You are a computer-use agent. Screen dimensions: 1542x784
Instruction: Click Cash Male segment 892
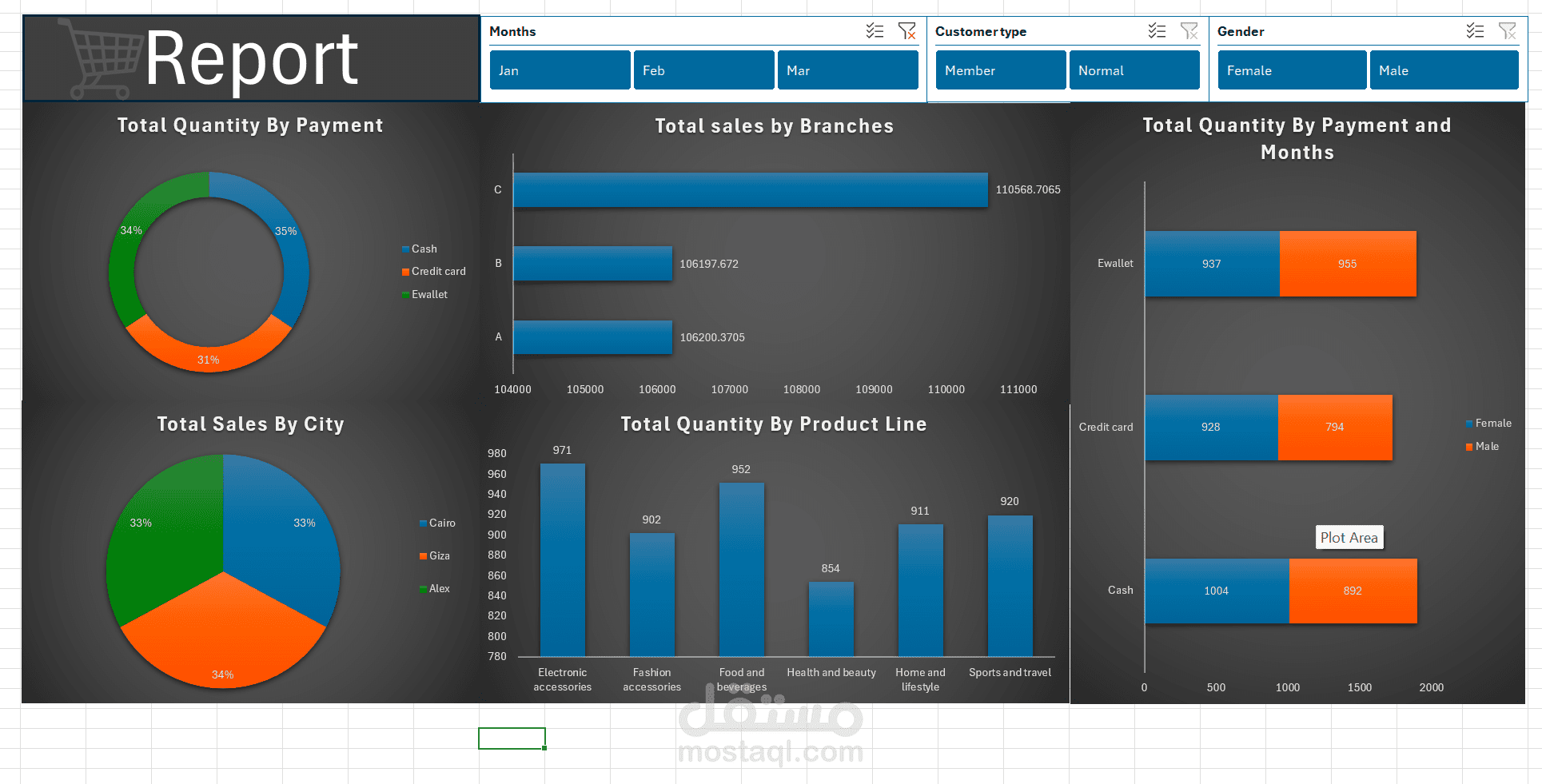(x=1353, y=591)
